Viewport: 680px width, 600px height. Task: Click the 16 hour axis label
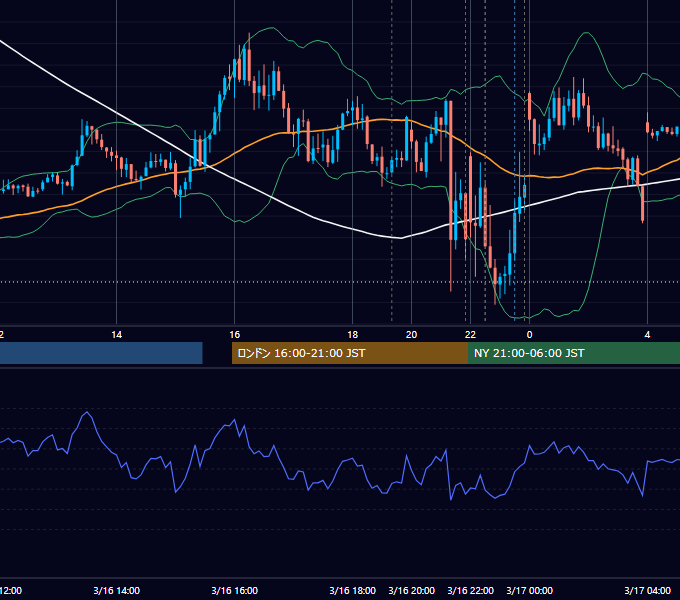tap(235, 335)
